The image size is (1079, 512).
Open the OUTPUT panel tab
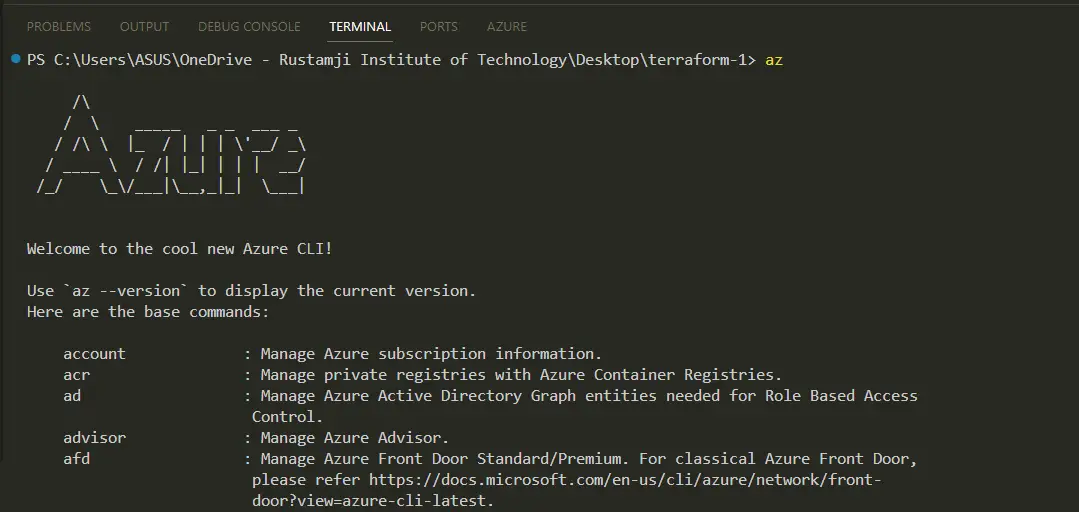pyautogui.click(x=144, y=27)
